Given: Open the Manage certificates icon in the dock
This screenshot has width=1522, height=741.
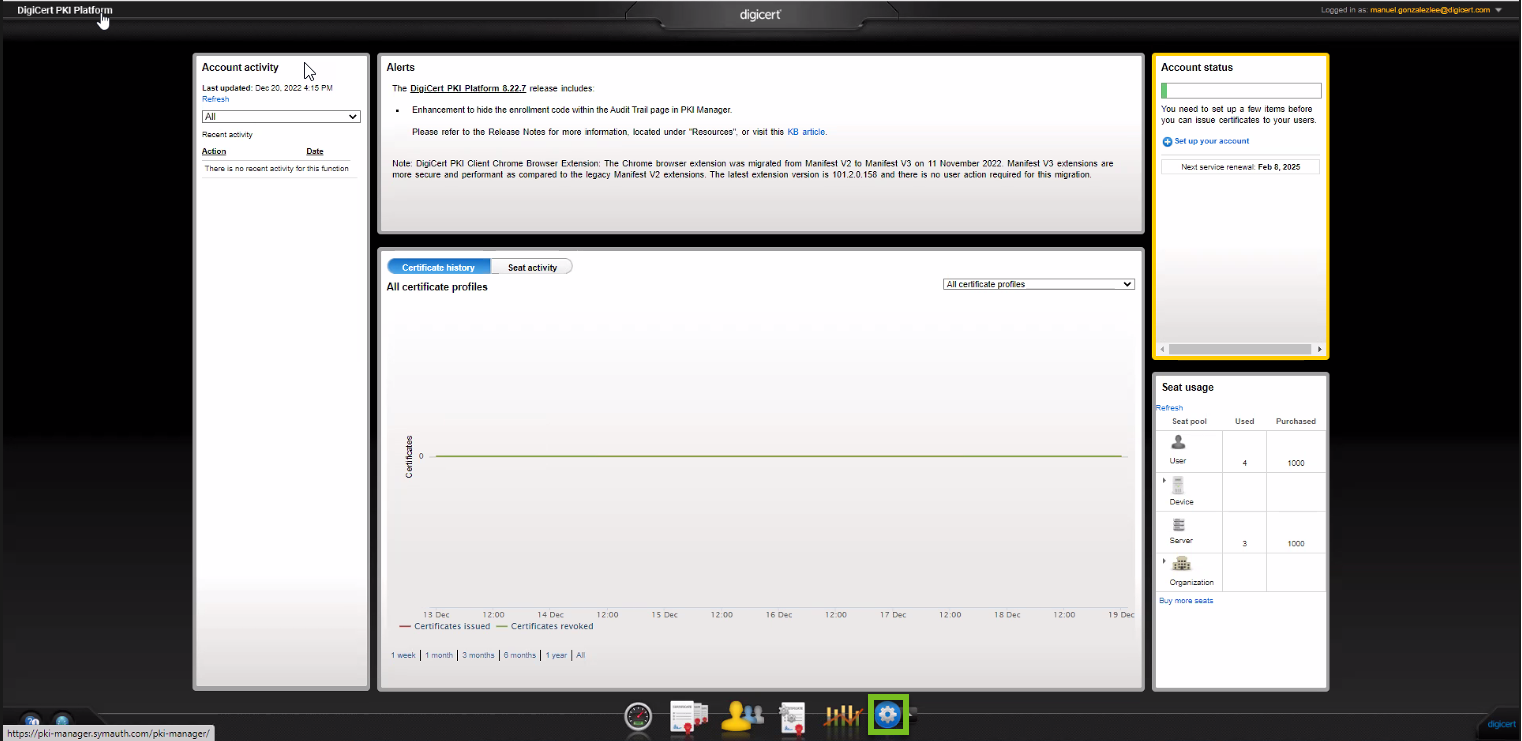Looking at the screenshot, I should (x=689, y=716).
